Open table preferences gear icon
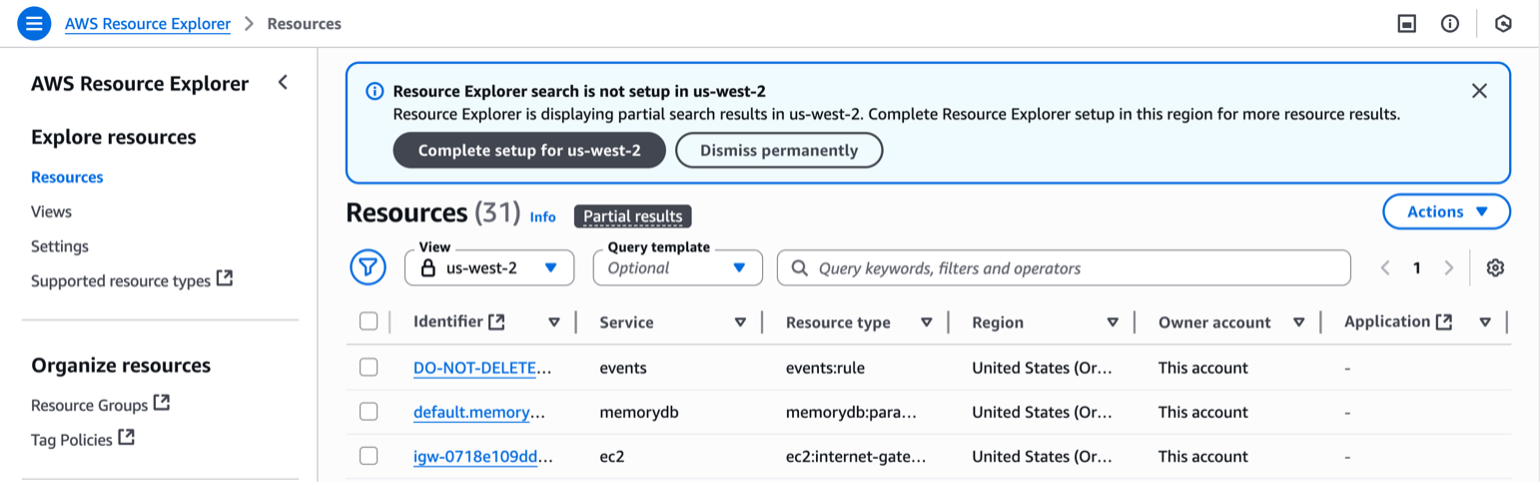The height and width of the screenshot is (485, 1540). coord(1495,267)
